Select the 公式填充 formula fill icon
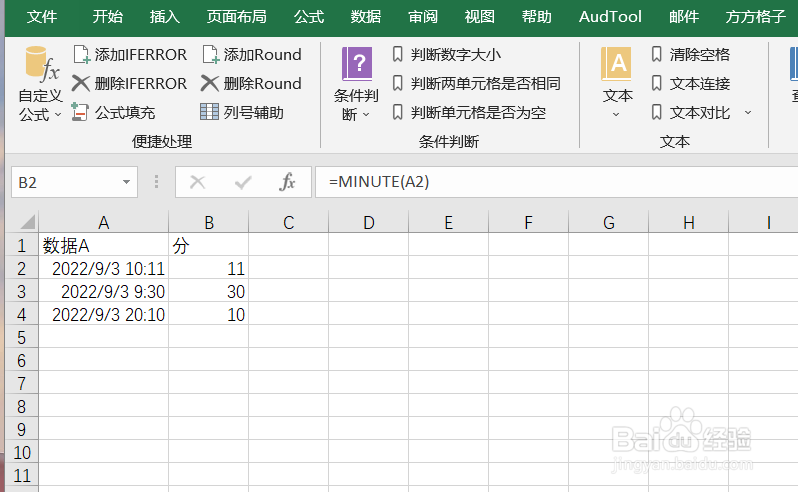798x492 pixels. (x=80, y=112)
